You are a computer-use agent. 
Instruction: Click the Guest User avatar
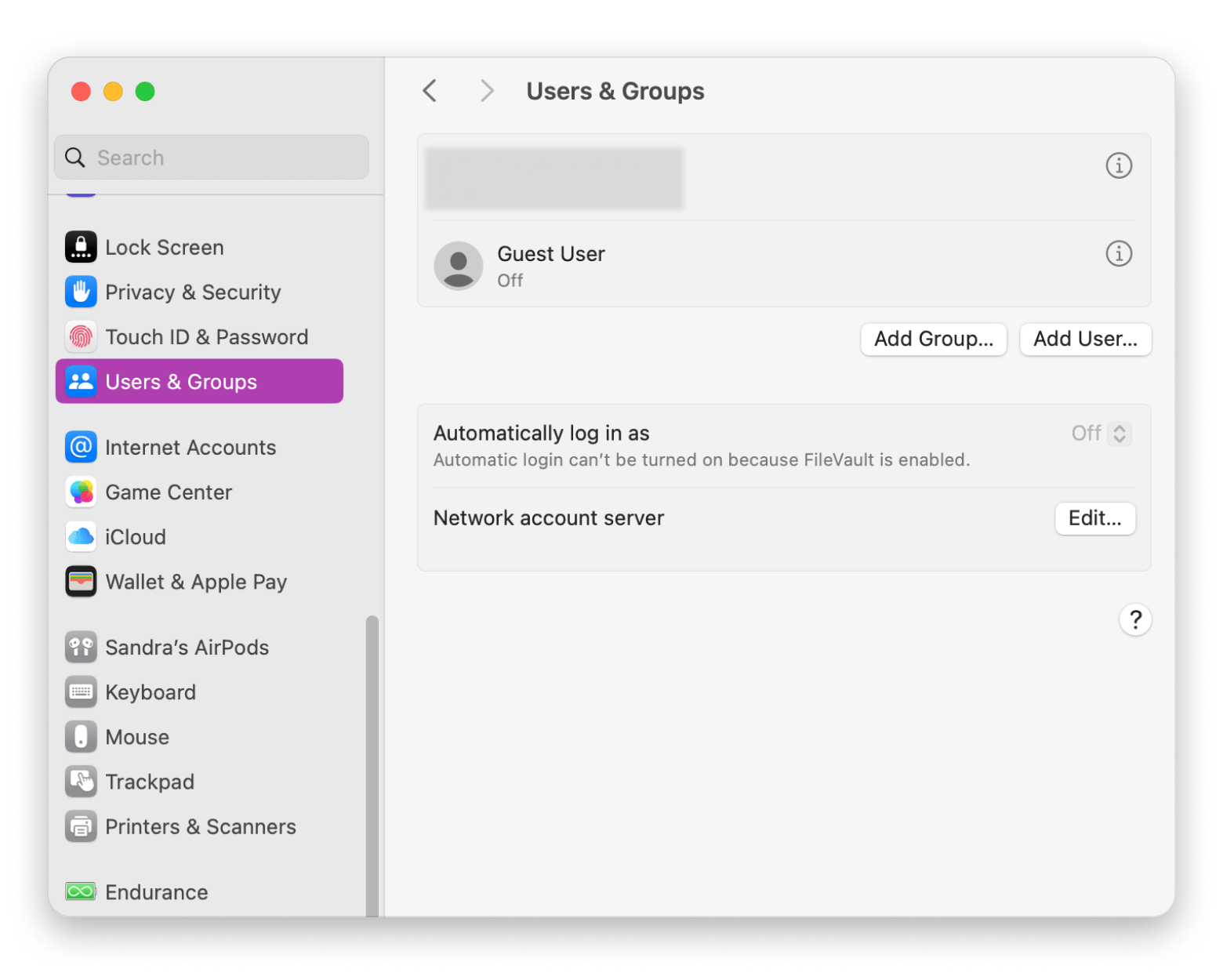coord(459,265)
